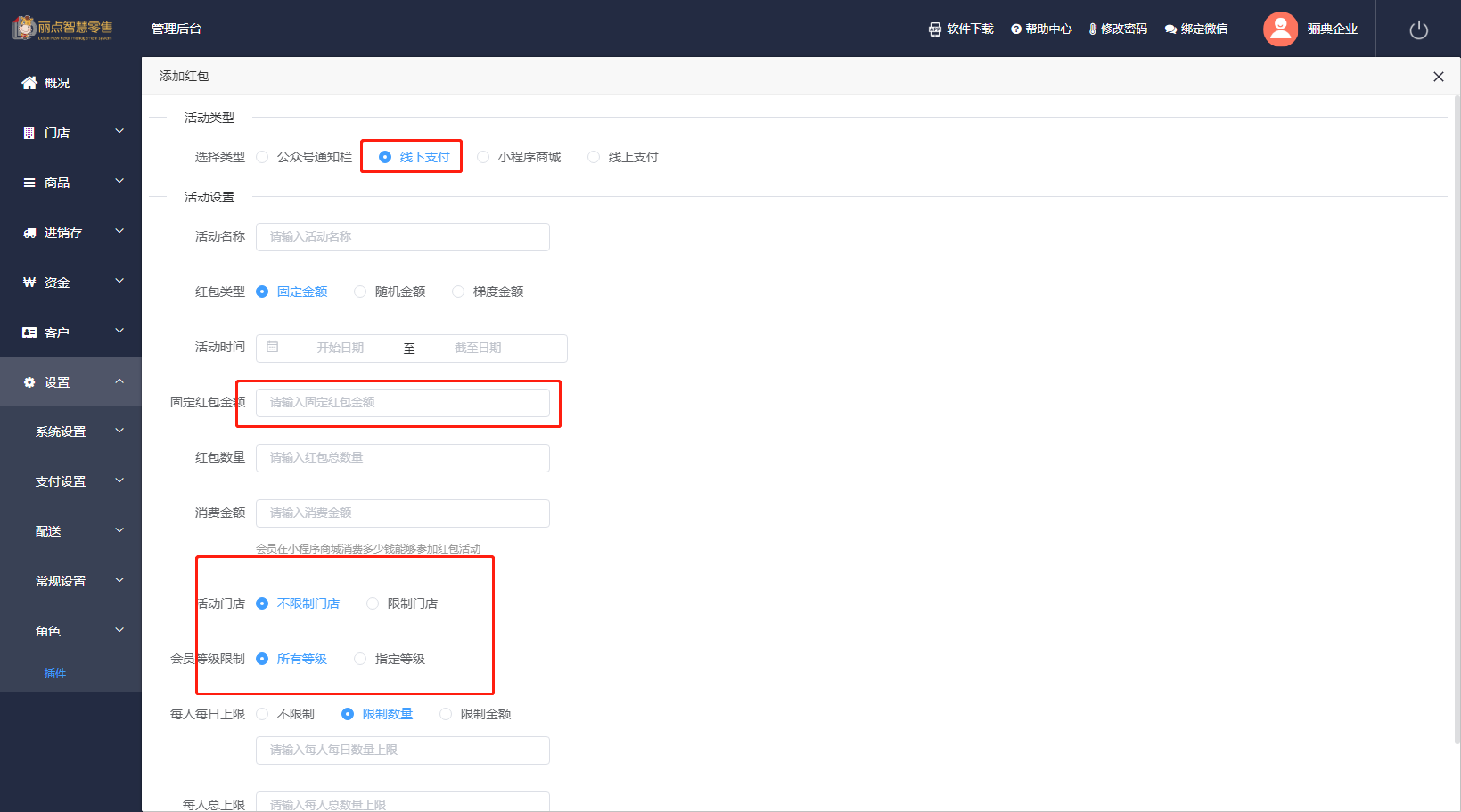Open 常规设置 menu label
Image resolution: width=1461 pixels, height=812 pixels.
[61, 582]
